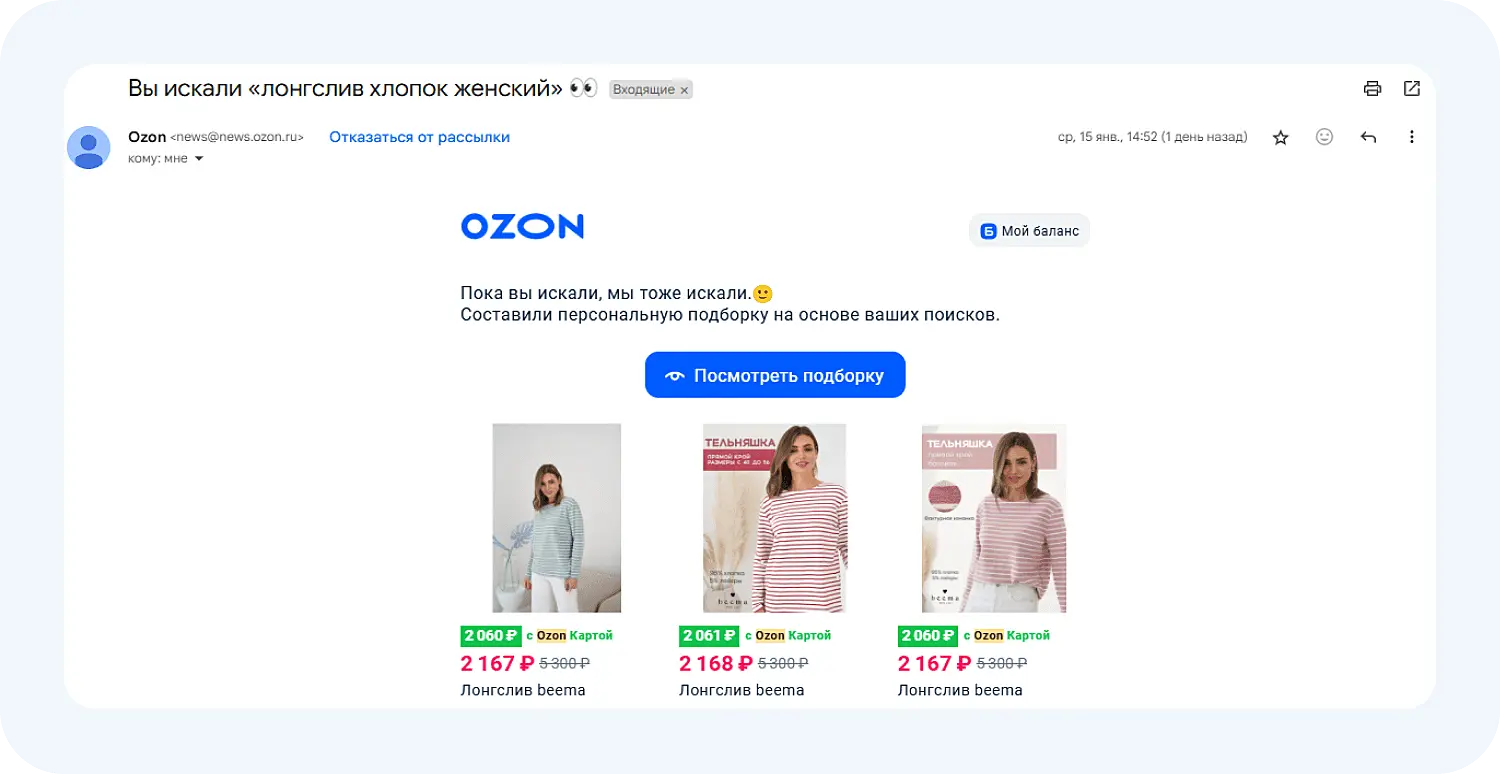Click the print email icon

pos(1371,88)
